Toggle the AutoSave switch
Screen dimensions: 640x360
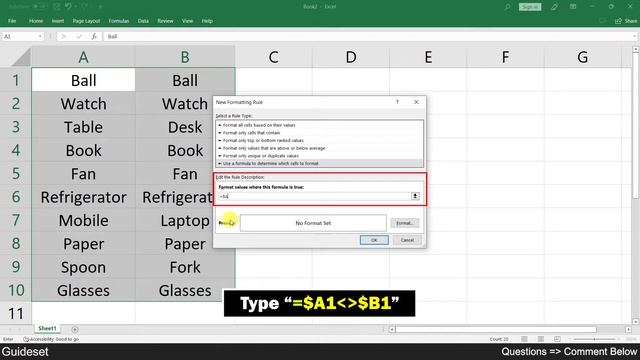pyautogui.click(x=40, y=7)
